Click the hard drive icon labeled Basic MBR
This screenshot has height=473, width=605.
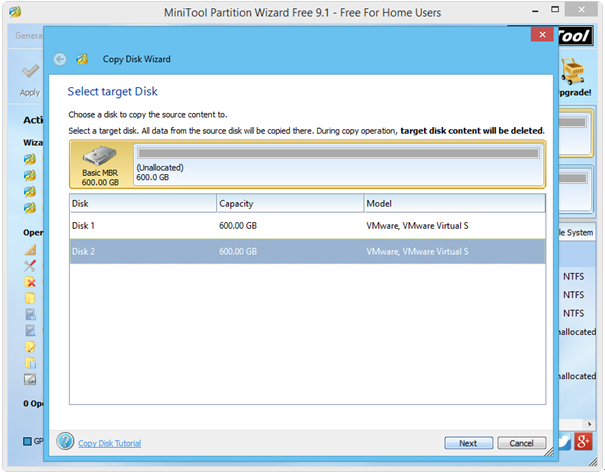click(x=100, y=156)
